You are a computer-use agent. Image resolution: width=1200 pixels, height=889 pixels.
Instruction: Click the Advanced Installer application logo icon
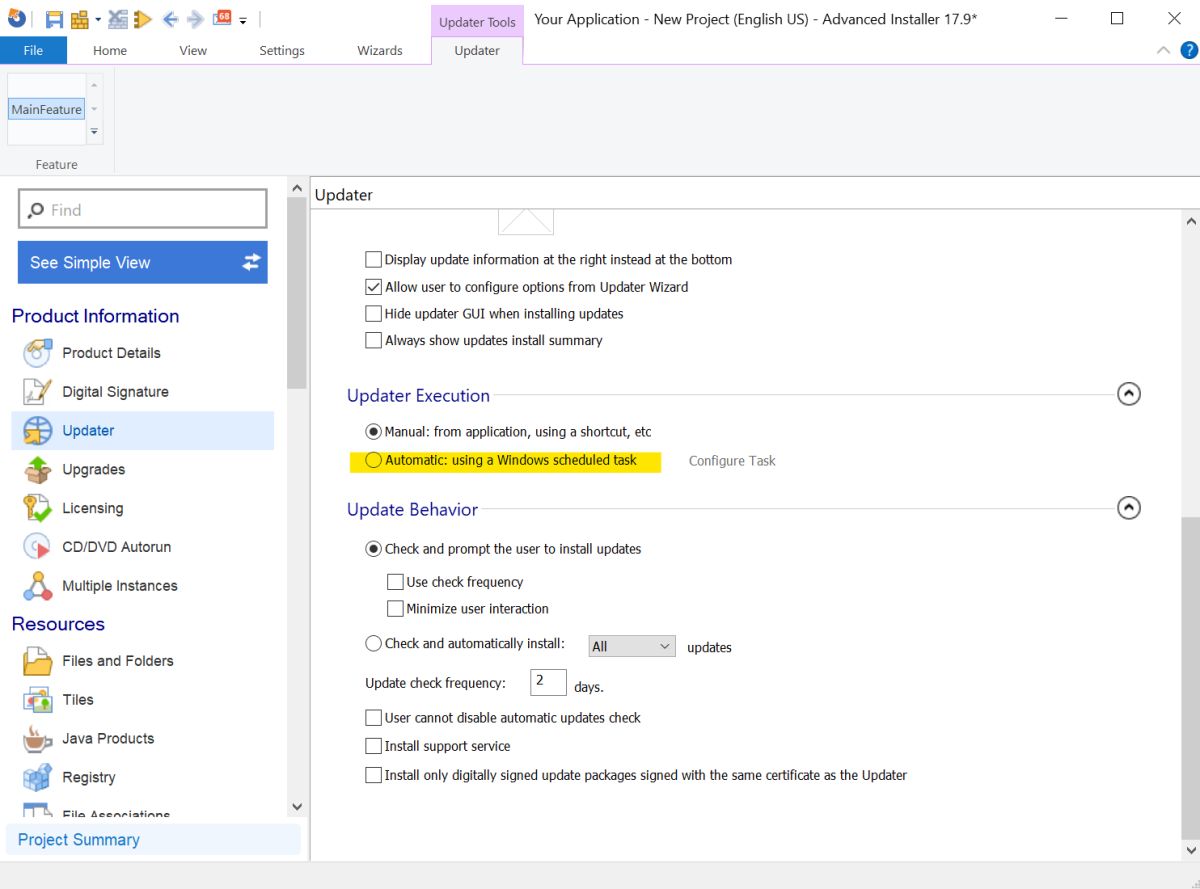17,18
